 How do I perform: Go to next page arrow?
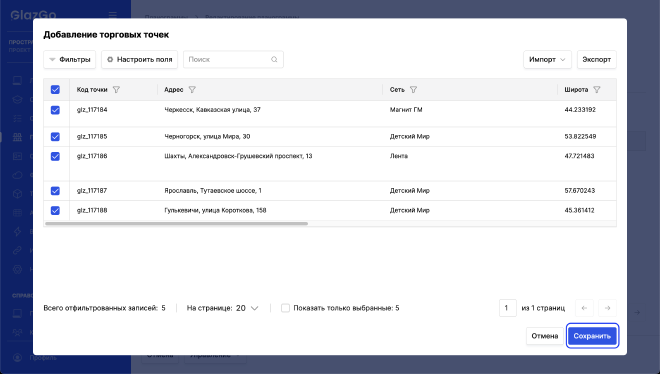[x=607, y=308]
